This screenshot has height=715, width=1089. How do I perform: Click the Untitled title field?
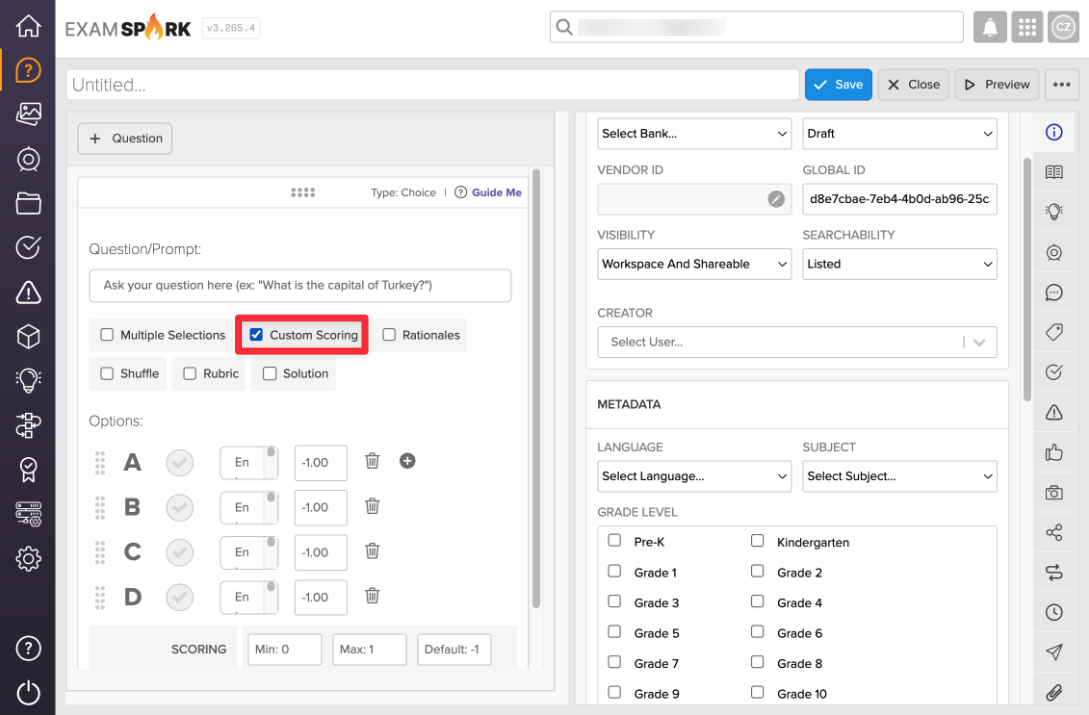point(432,85)
